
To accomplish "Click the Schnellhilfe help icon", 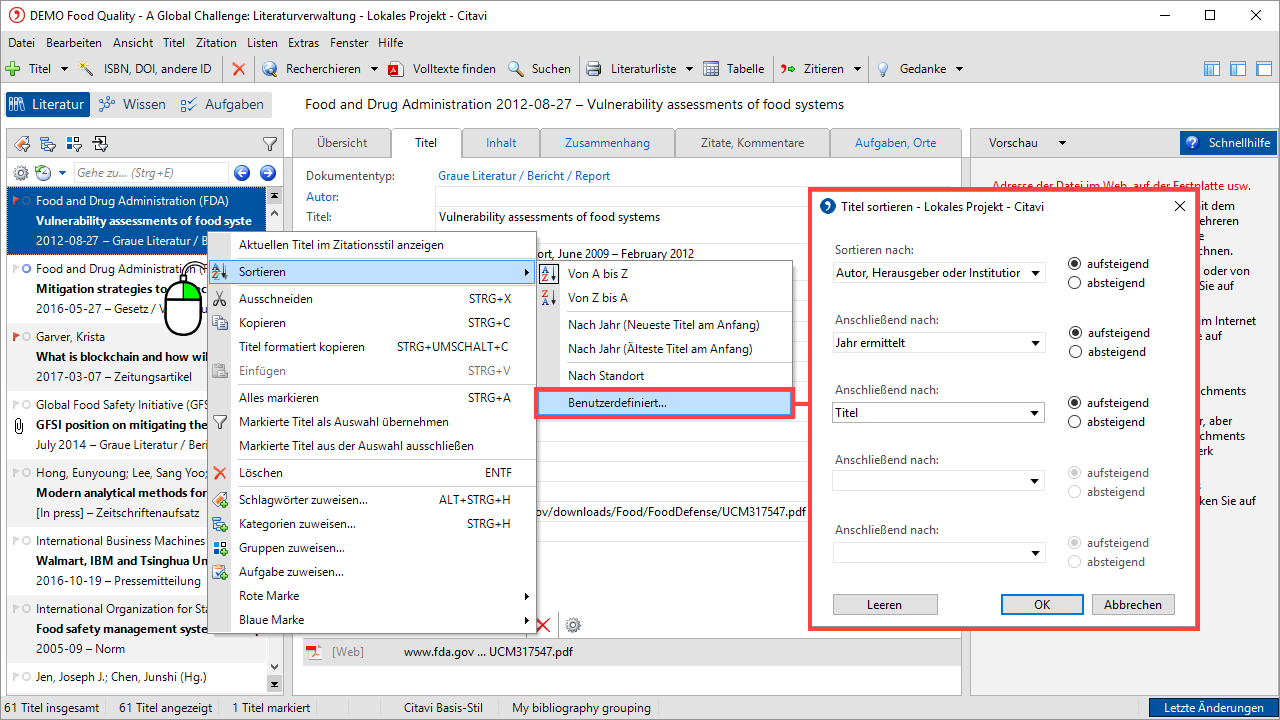I will [1192, 143].
